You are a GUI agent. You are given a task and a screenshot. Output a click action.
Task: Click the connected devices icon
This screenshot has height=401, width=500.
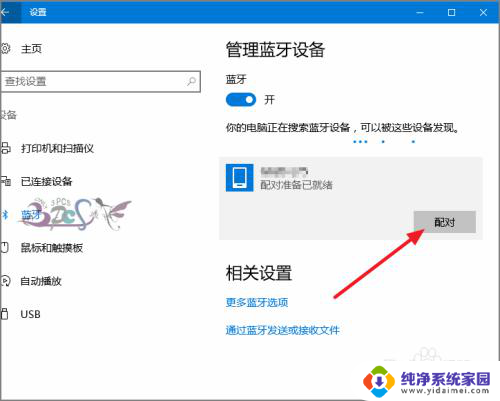6,181
